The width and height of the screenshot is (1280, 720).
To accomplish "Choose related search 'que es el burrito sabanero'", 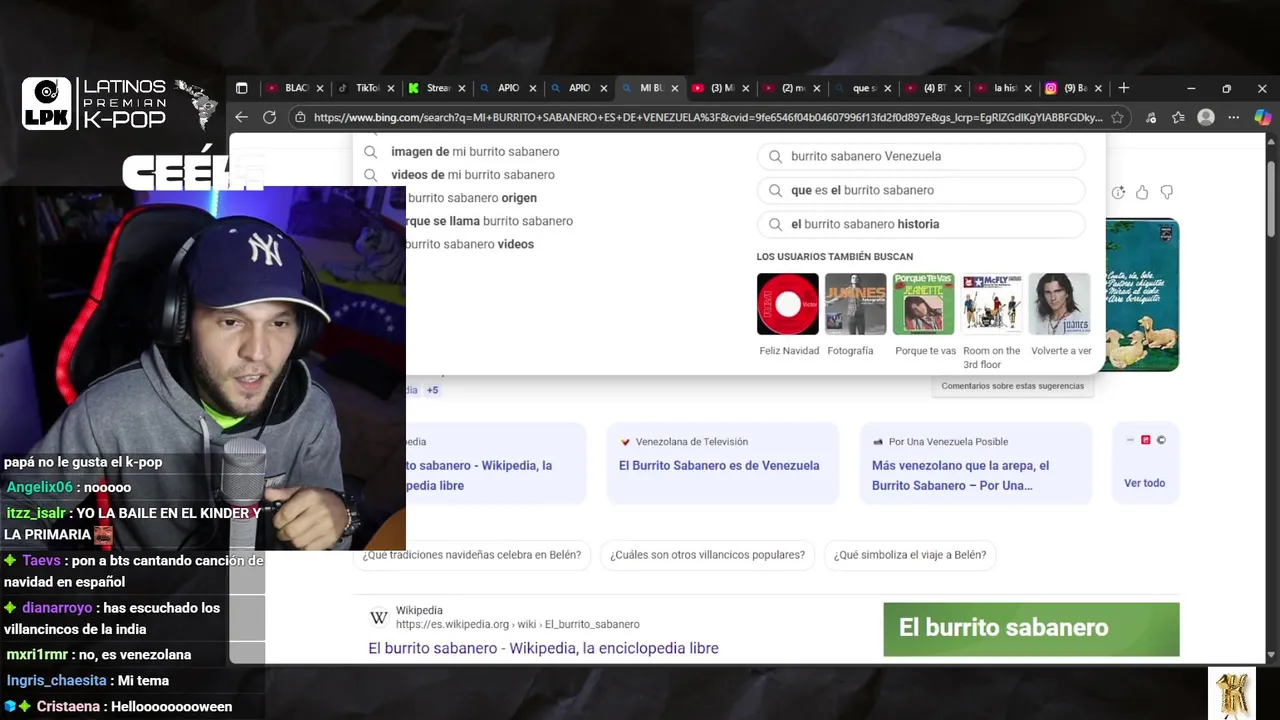I will point(921,190).
